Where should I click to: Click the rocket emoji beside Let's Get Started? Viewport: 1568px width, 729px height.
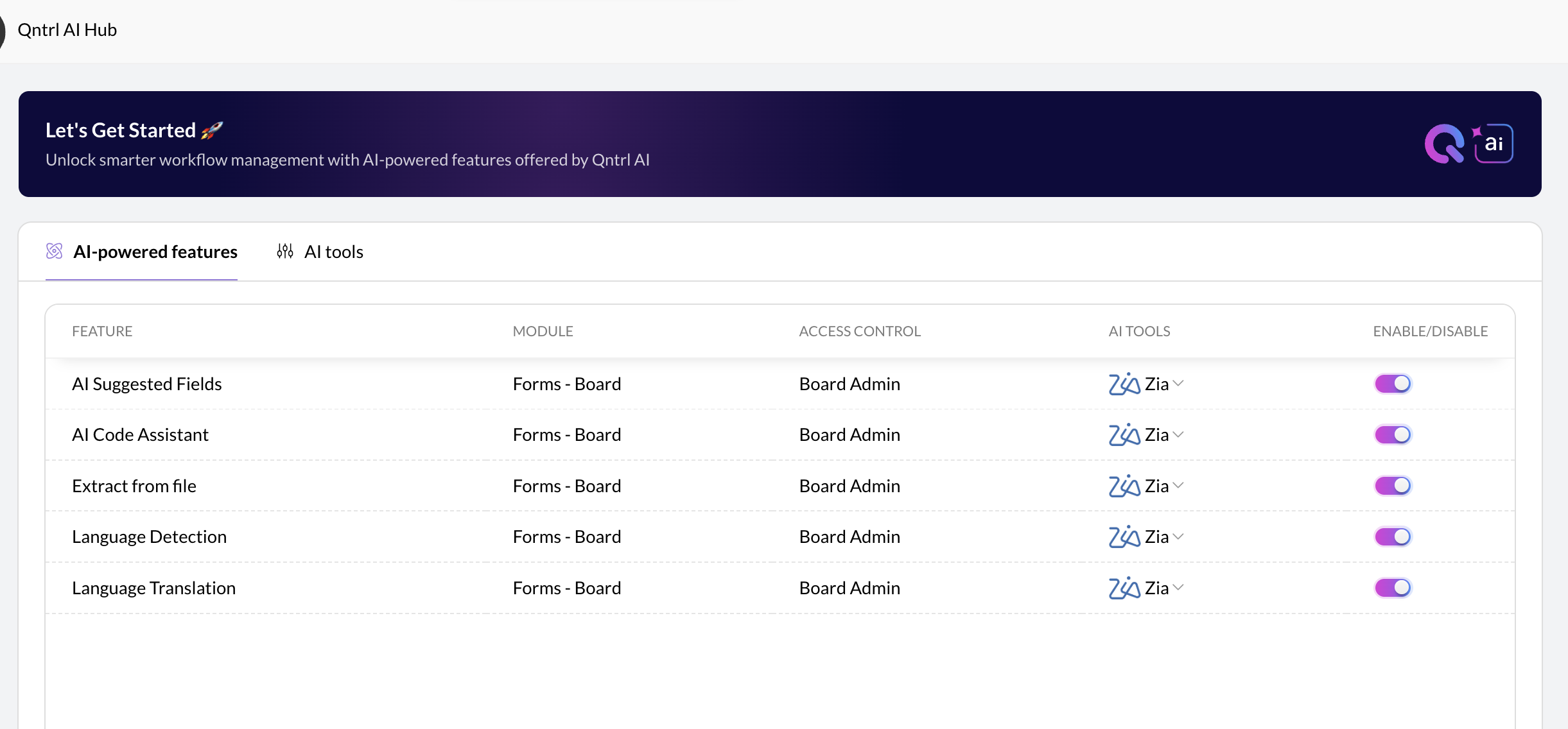(x=212, y=130)
